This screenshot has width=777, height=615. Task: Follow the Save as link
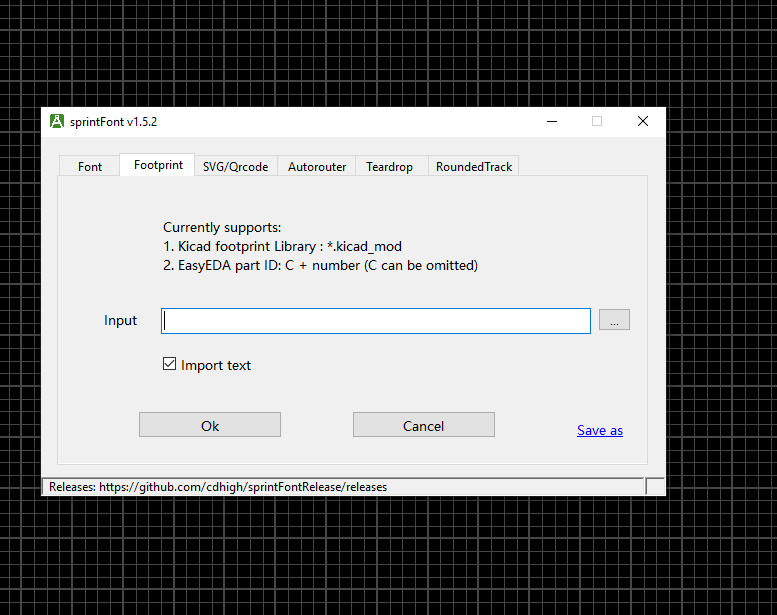599,430
